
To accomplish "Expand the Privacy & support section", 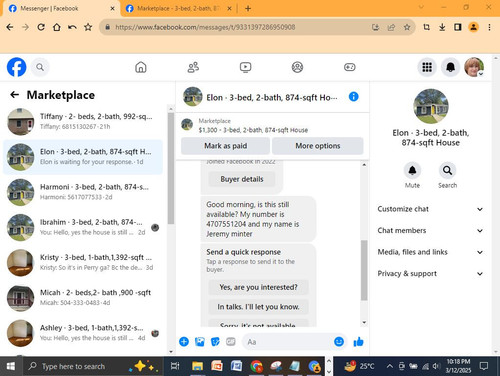I will coord(430,273).
